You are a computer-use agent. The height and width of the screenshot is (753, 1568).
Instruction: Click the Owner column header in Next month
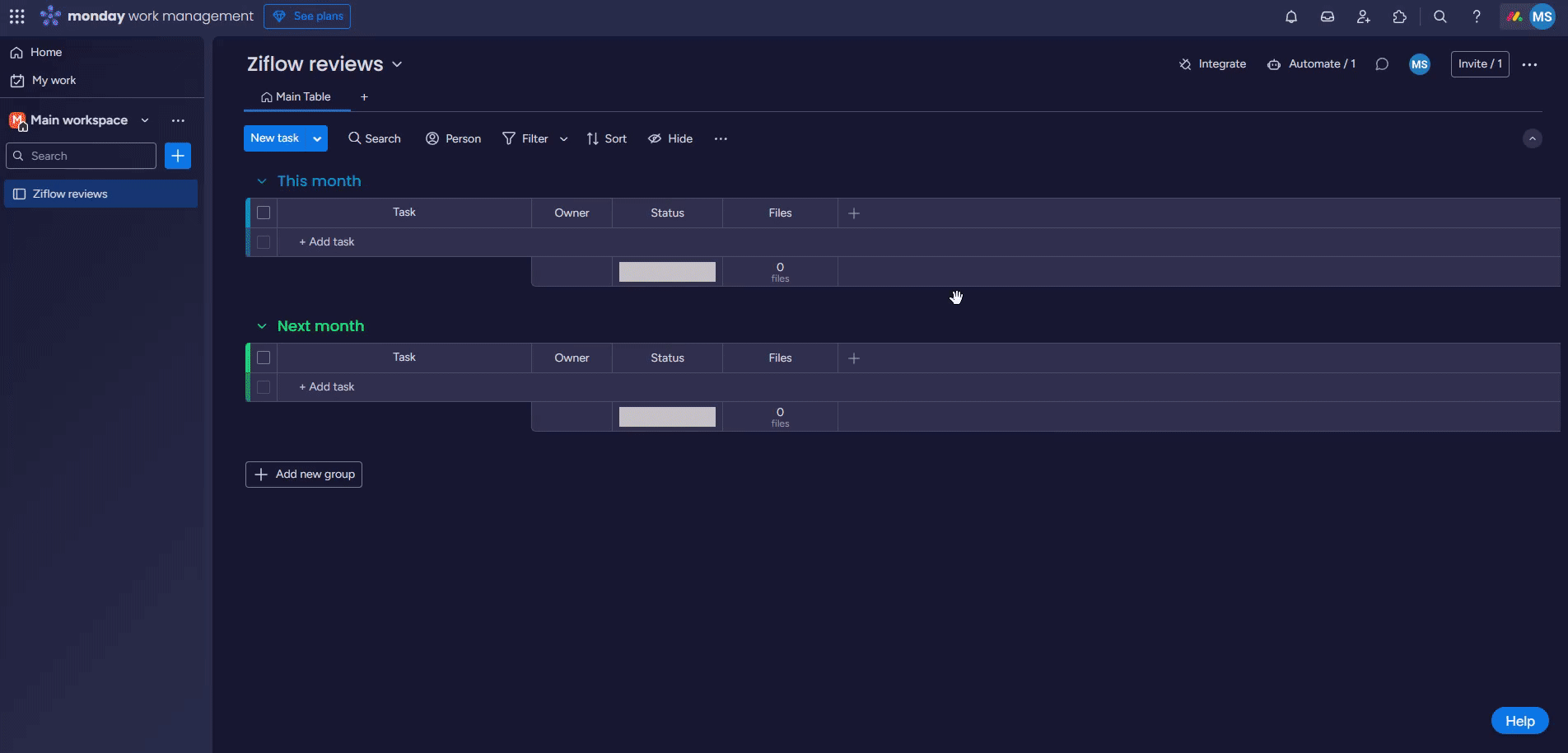click(572, 358)
